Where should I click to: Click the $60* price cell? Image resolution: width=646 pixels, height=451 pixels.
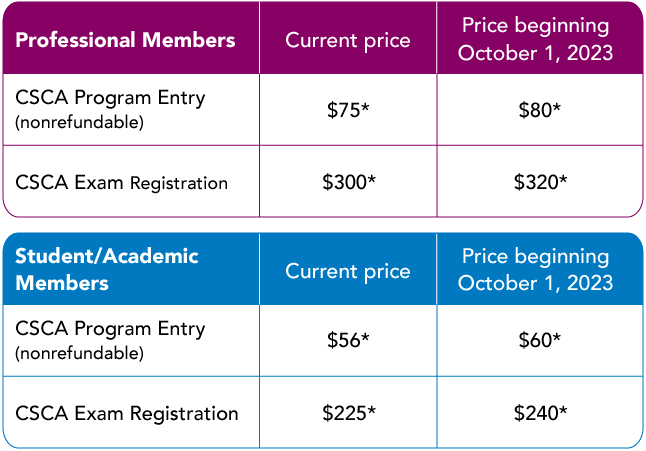539,340
